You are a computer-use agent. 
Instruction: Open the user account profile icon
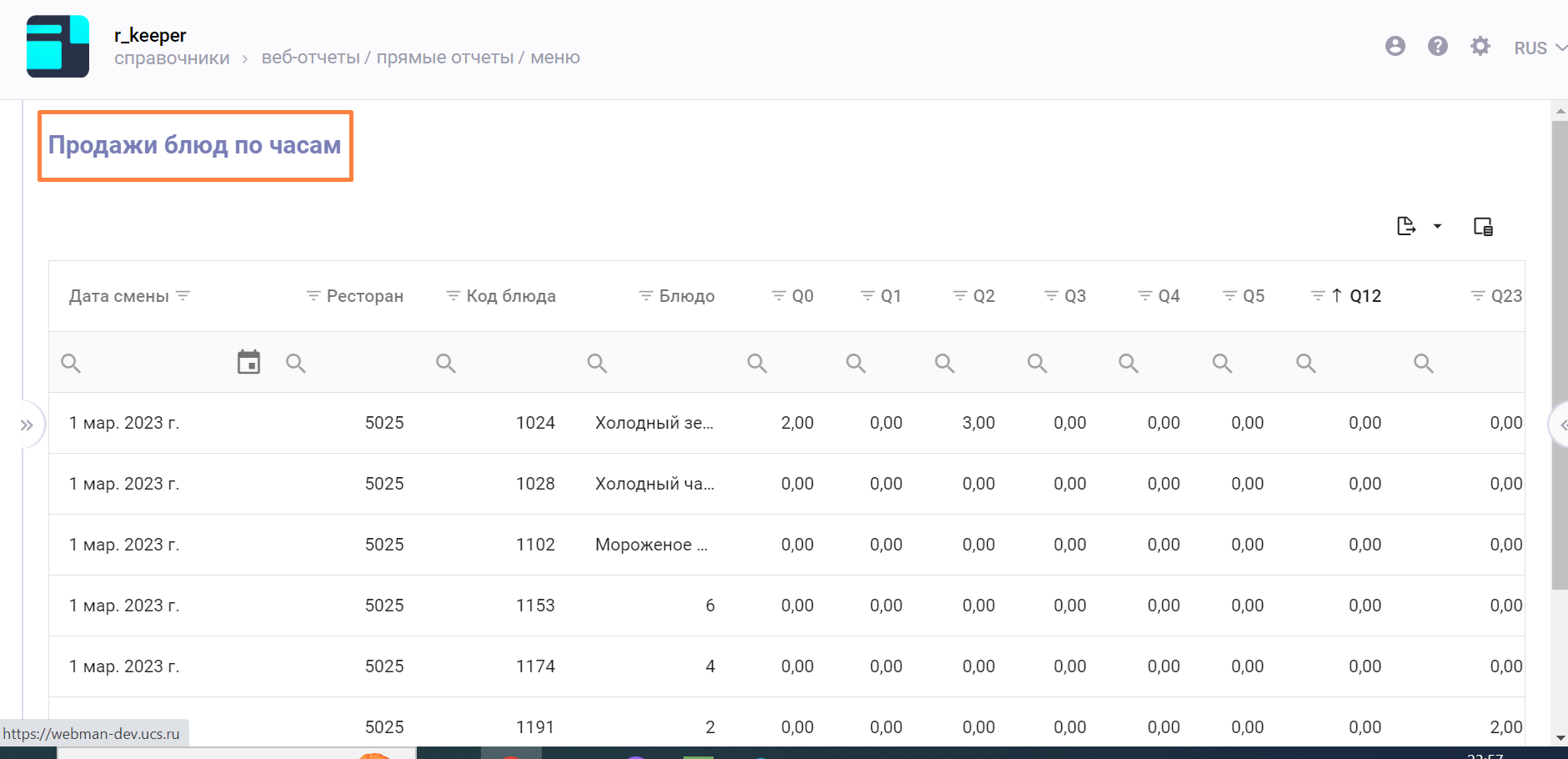[x=1395, y=47]
